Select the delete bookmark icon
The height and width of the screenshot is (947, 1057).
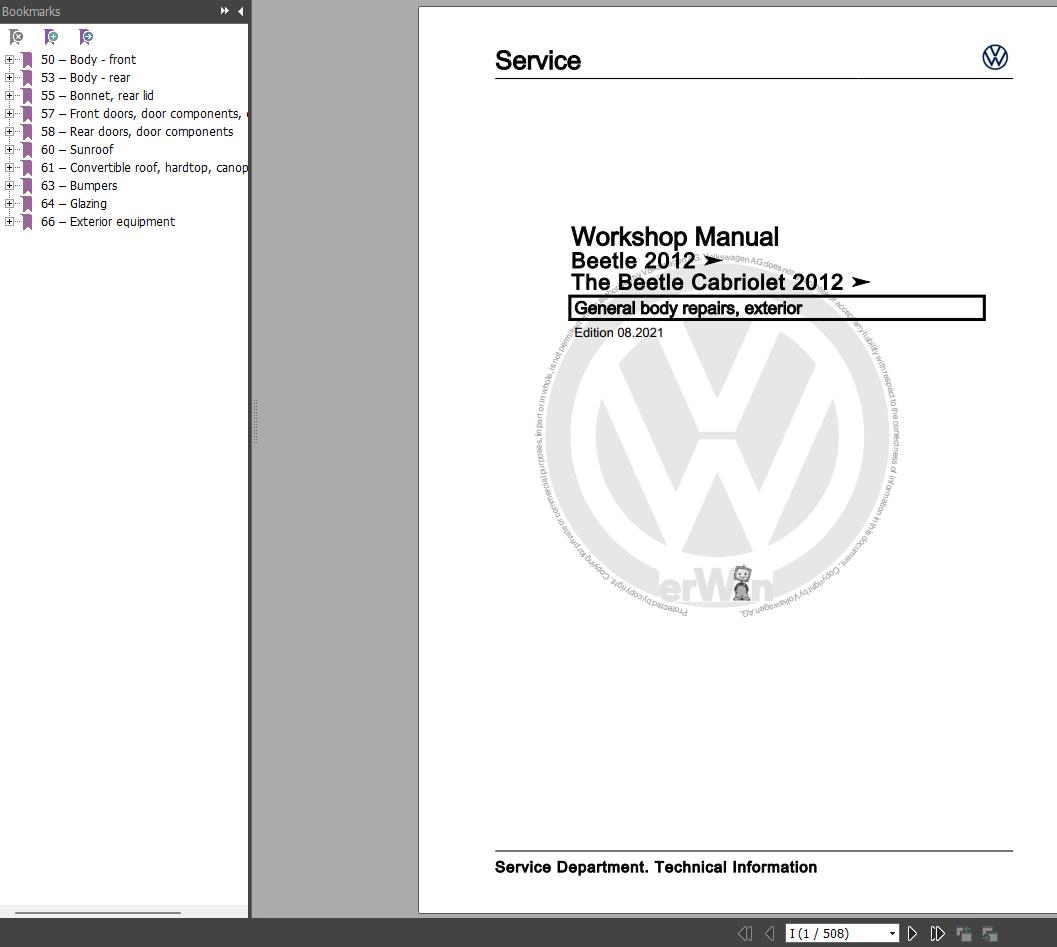tap(15, 36)
